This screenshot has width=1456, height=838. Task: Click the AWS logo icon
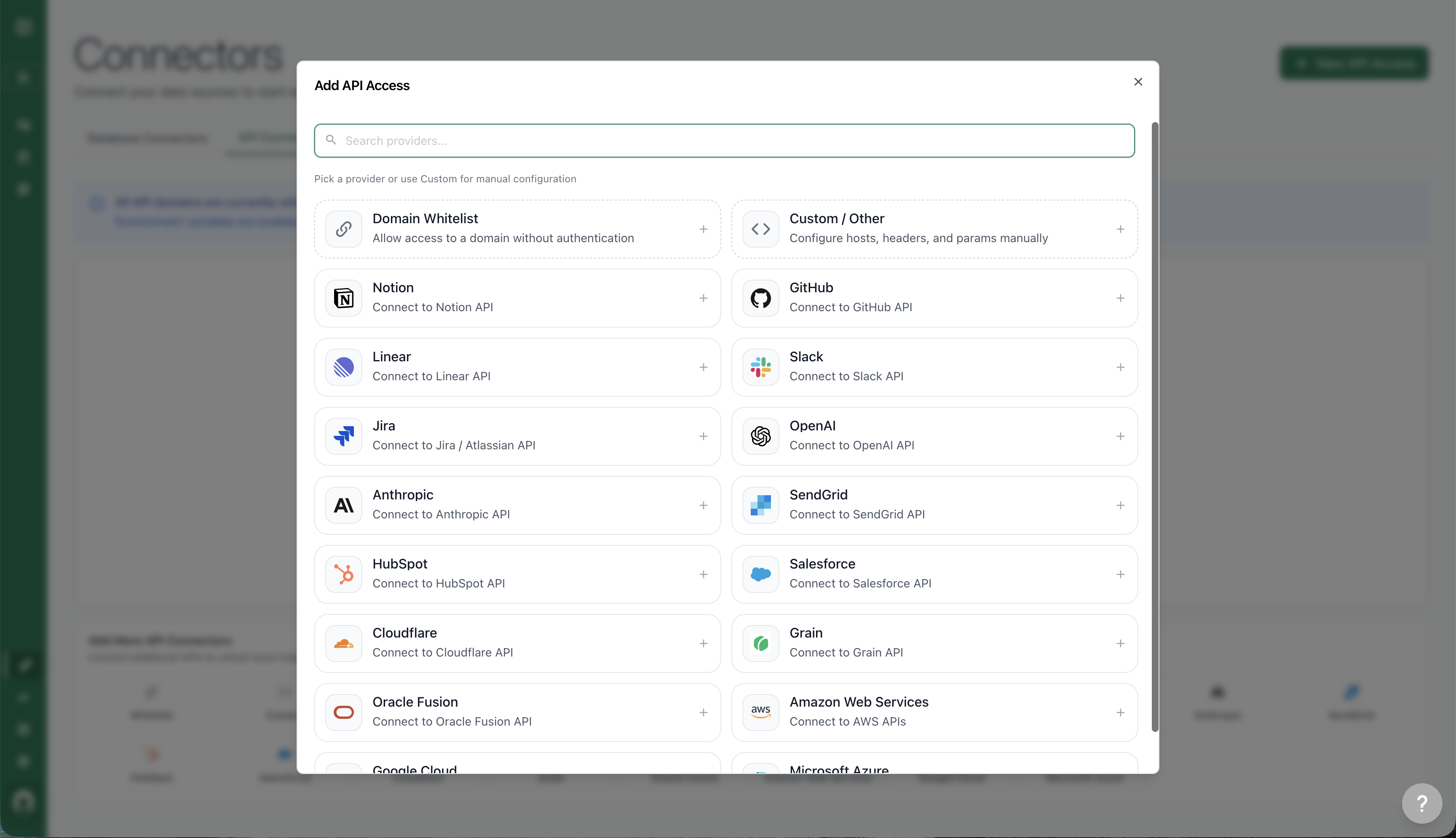pyautogui.click(x=760, y=713)
